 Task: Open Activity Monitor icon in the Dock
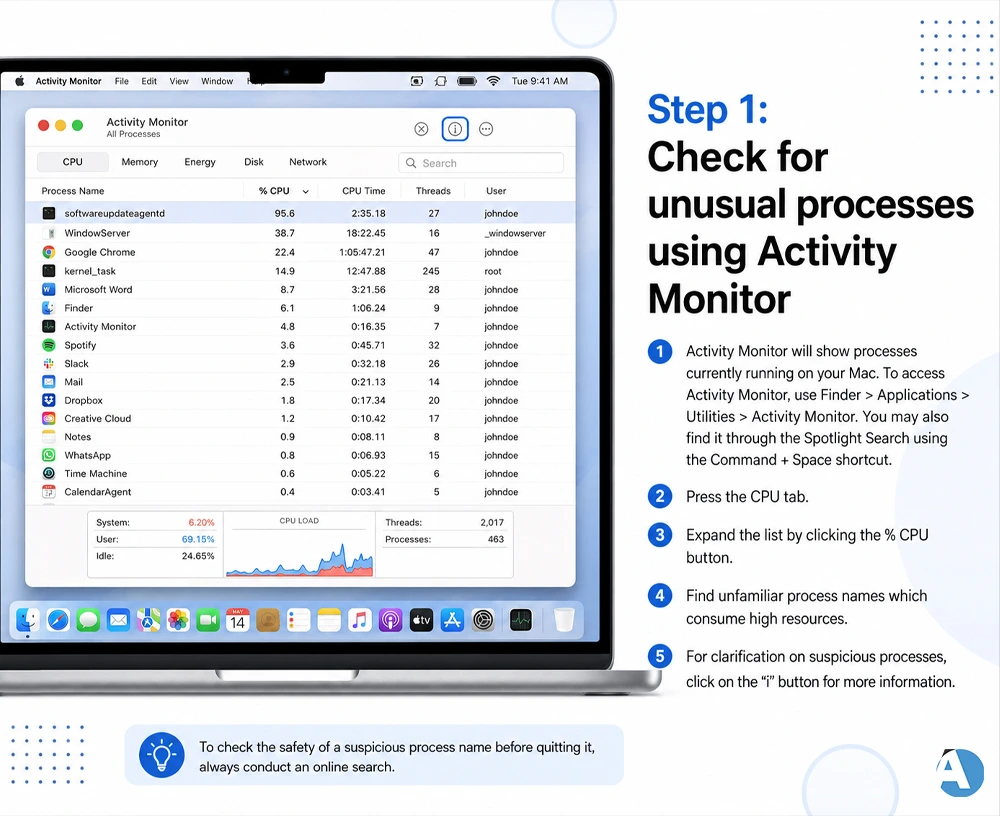coord(521,619)
